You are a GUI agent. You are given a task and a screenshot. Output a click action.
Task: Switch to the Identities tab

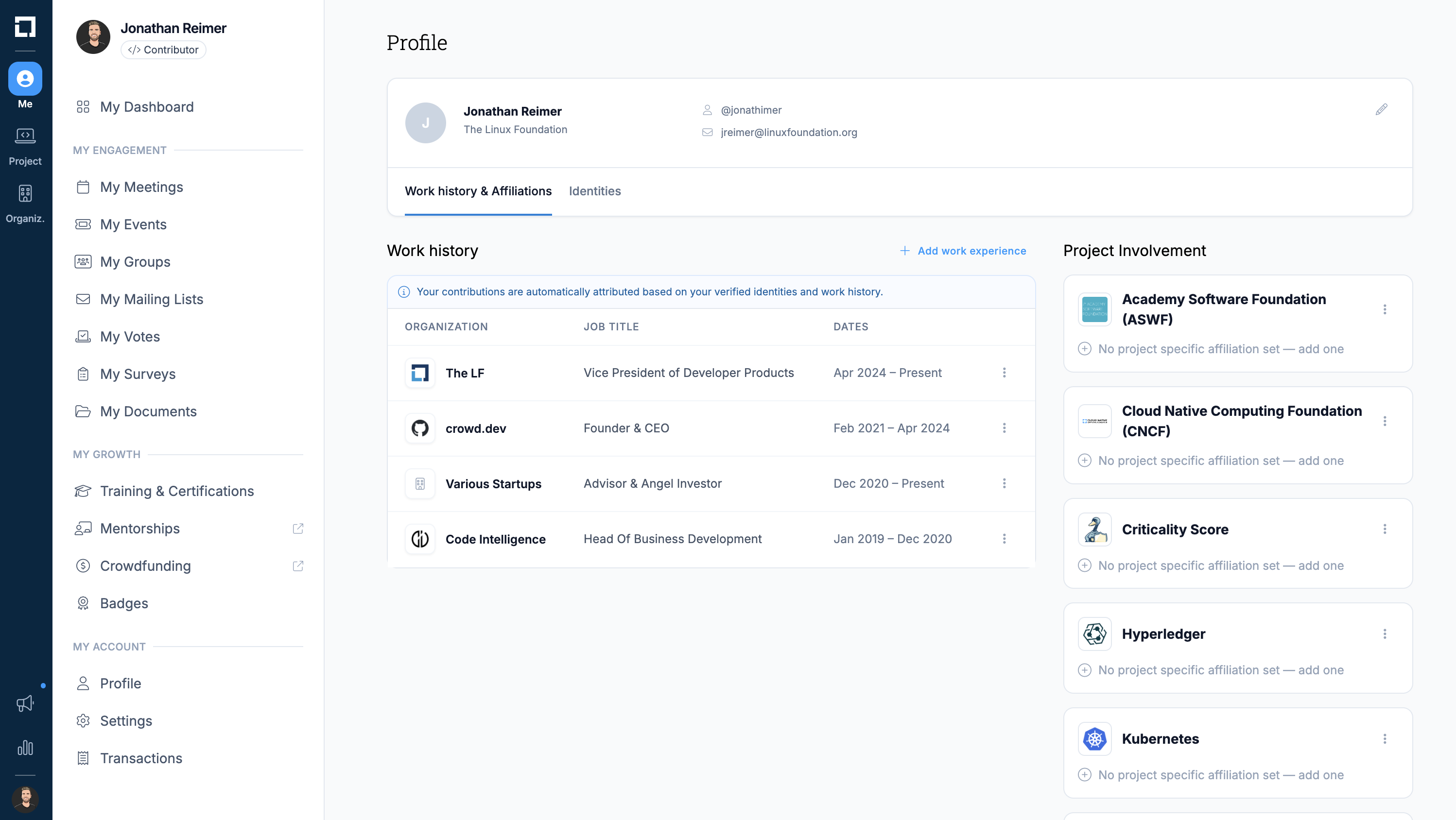pos(595,191)
